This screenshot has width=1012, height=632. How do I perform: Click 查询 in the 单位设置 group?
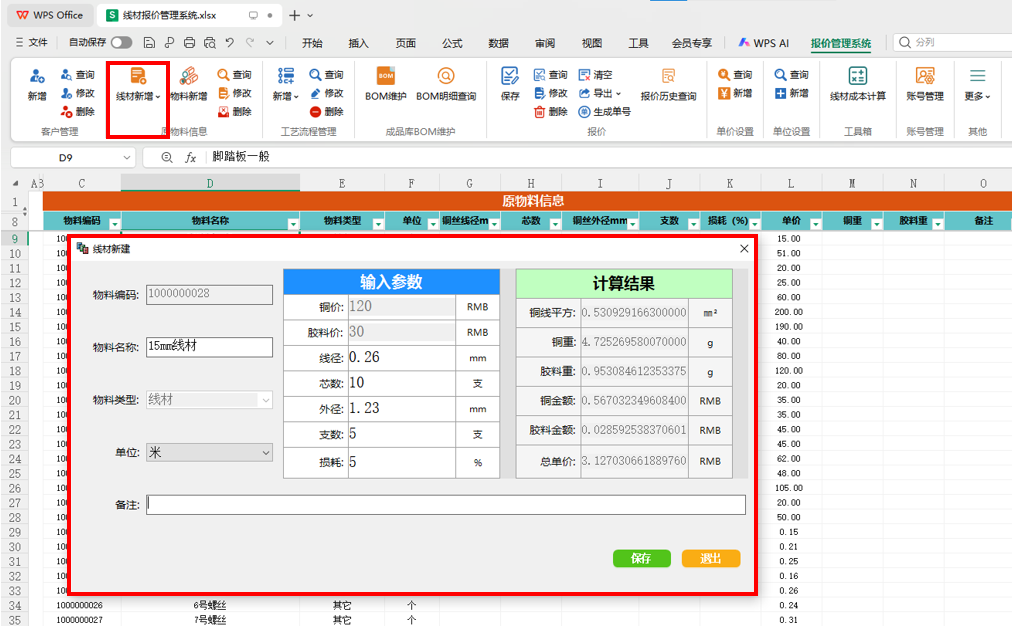(x=791, y=75)
